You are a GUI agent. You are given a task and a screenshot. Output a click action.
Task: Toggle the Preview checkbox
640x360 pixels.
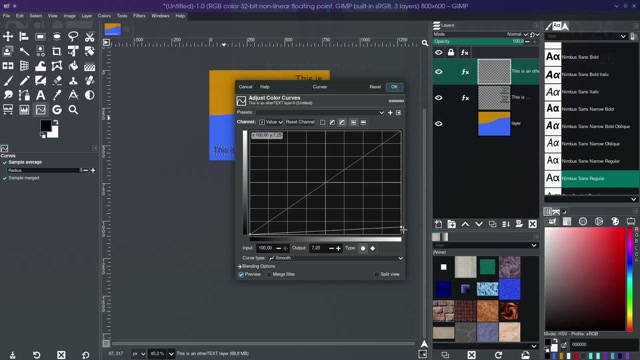coord(241,274)
